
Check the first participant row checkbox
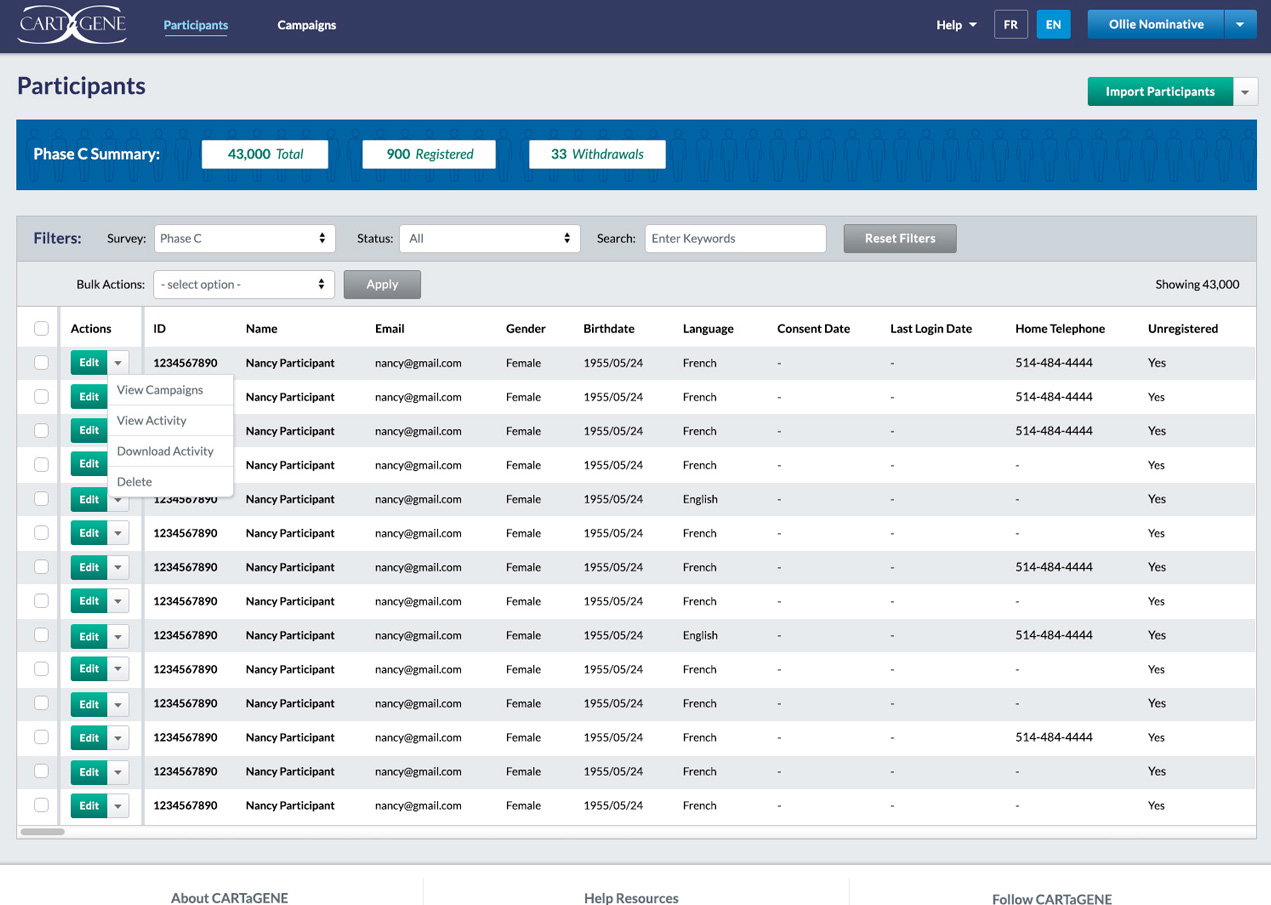[41, 363]
